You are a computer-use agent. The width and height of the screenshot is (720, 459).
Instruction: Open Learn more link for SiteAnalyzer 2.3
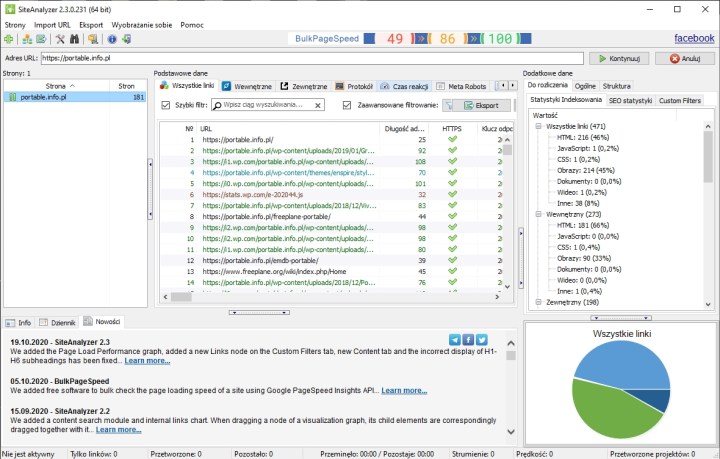click(x=147, y=361)
